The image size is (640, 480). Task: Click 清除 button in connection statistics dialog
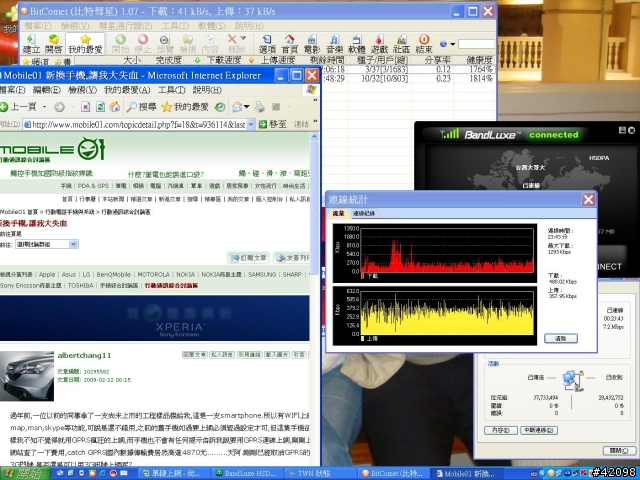[x=561, y=338]
